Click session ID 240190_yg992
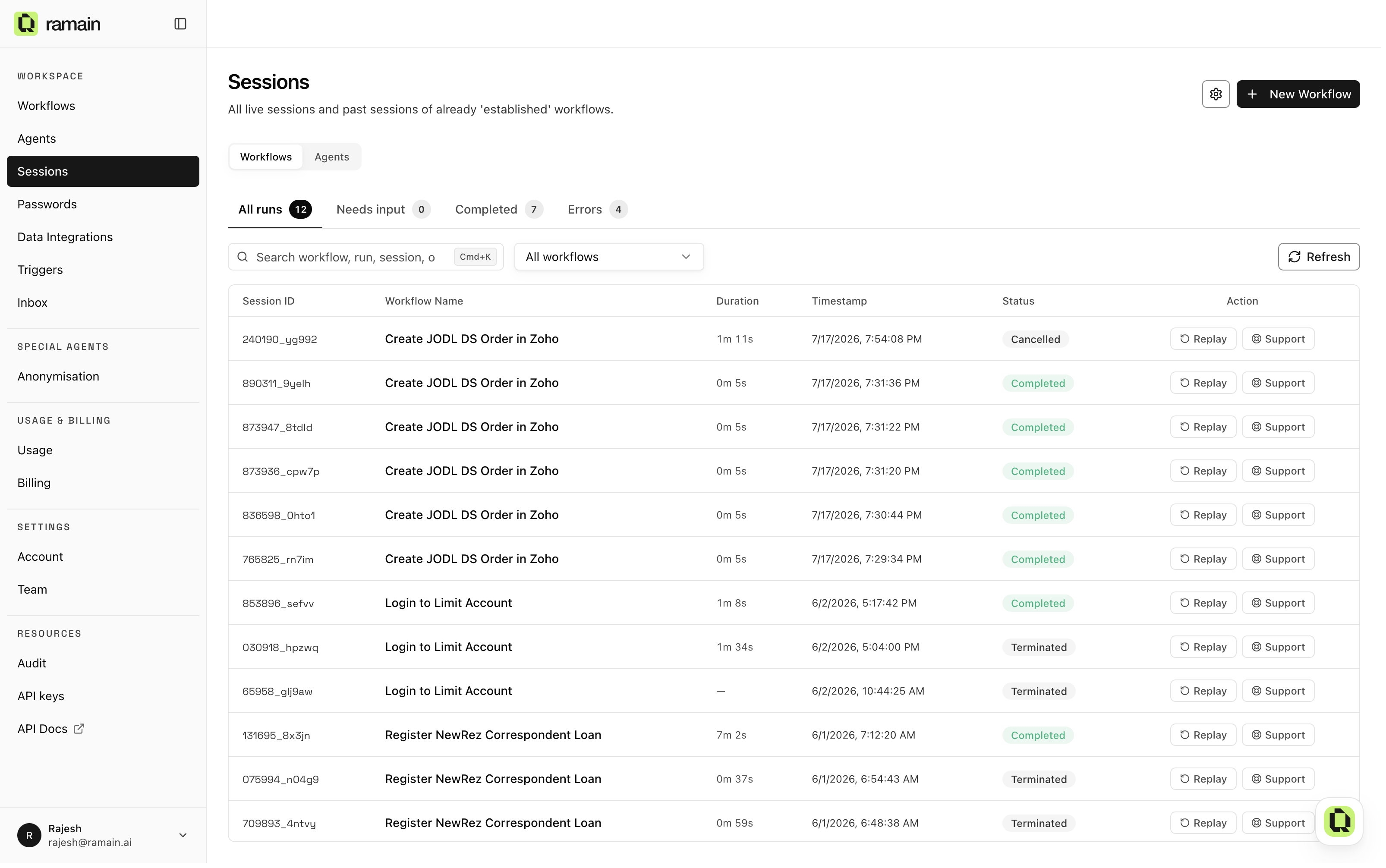The image size is (1386, 868). 280,339
